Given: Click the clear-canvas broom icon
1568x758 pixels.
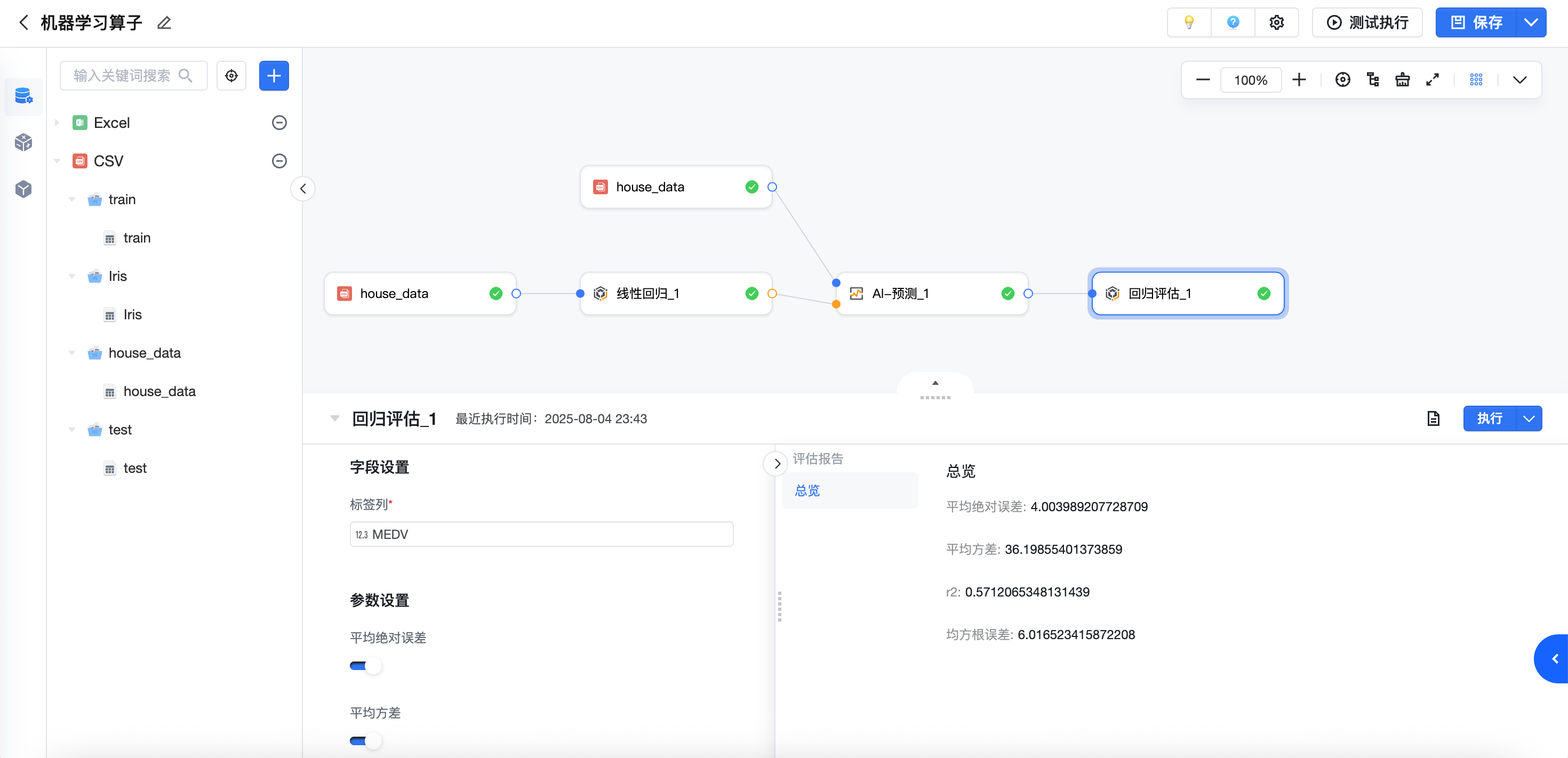Looking at the screenshot, I should 1403,80.
